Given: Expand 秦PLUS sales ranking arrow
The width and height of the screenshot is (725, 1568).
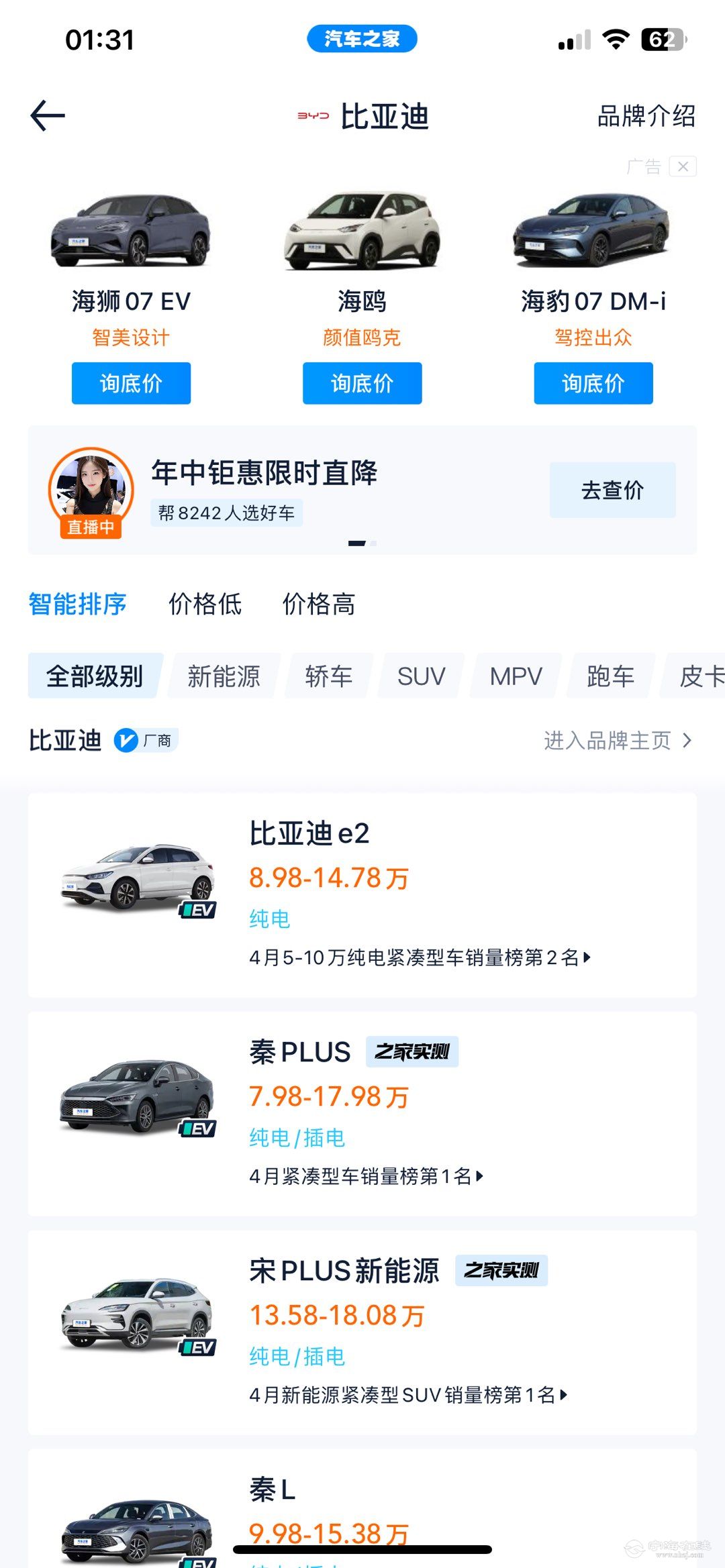Looking at the screenshot, I should [x=479, y=1176].
